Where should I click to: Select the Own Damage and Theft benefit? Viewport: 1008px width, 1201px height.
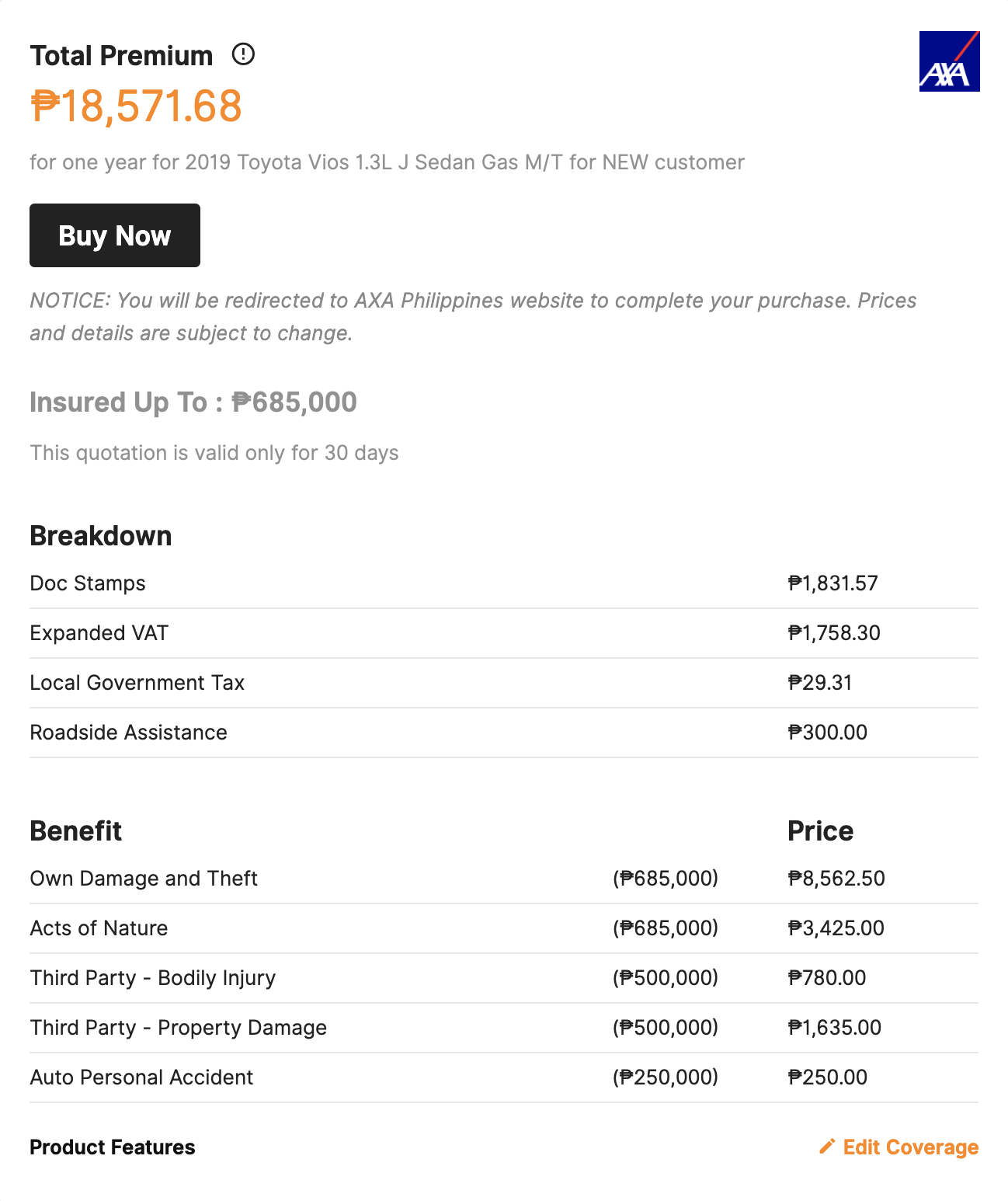[144, 879]
